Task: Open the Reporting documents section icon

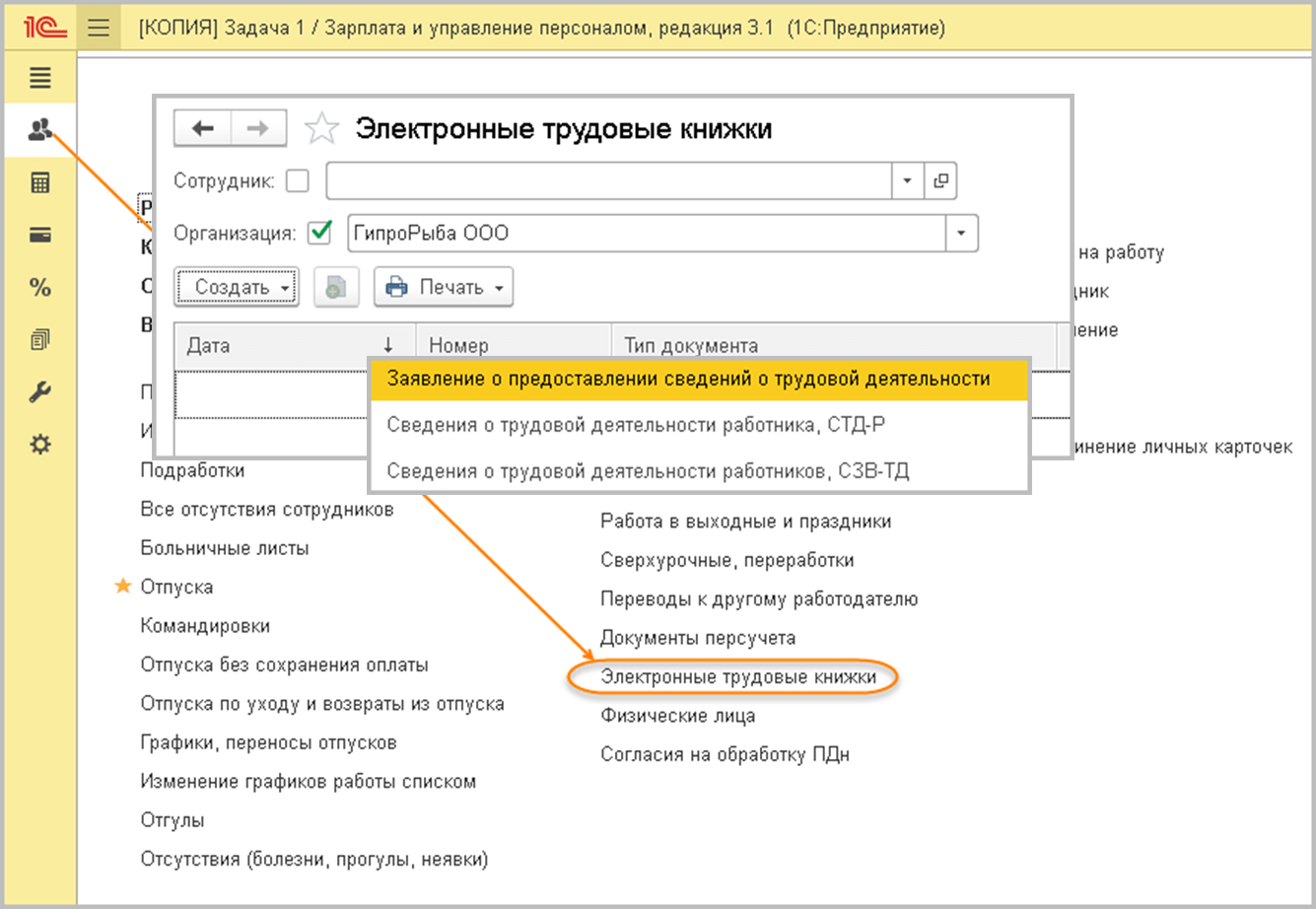Action: pos(40,340)
